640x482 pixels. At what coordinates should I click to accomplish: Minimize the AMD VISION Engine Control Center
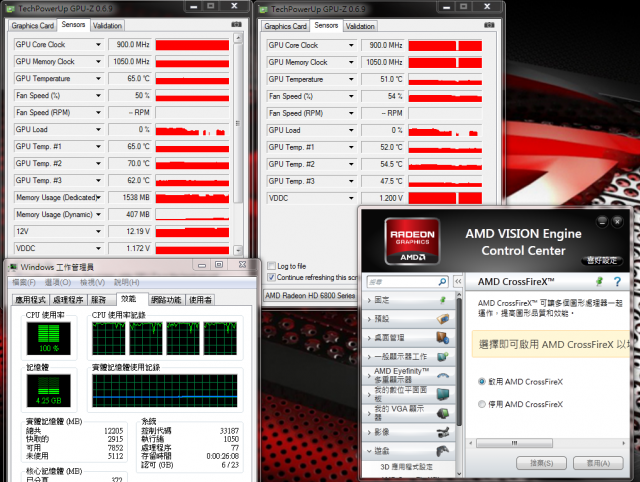[602, 222]
